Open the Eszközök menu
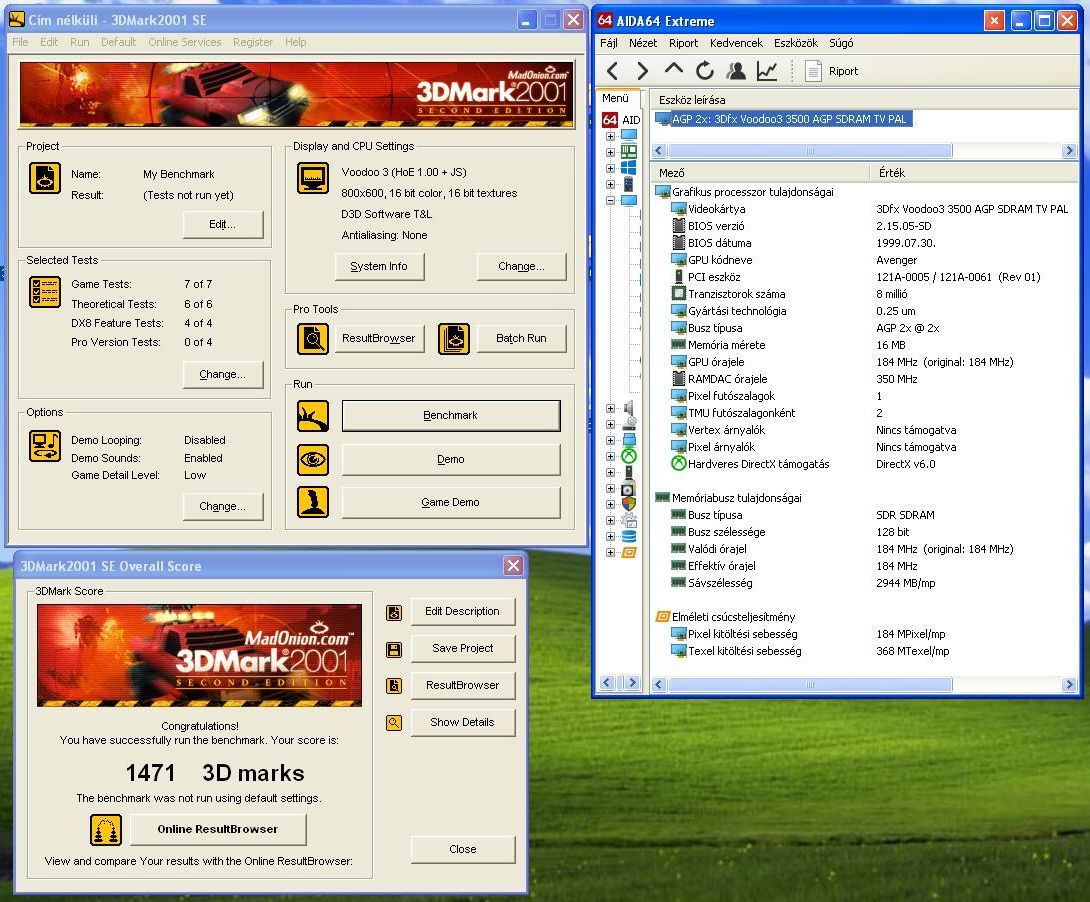1090x902 pixels. click(796, 43)
